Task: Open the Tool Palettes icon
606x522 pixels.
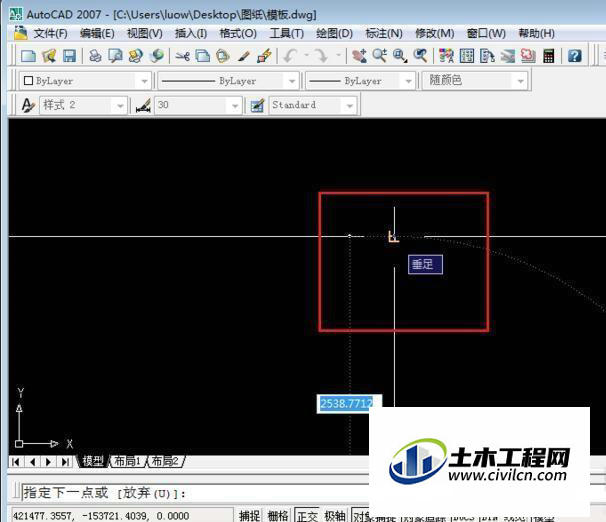Action: [487, 56]
